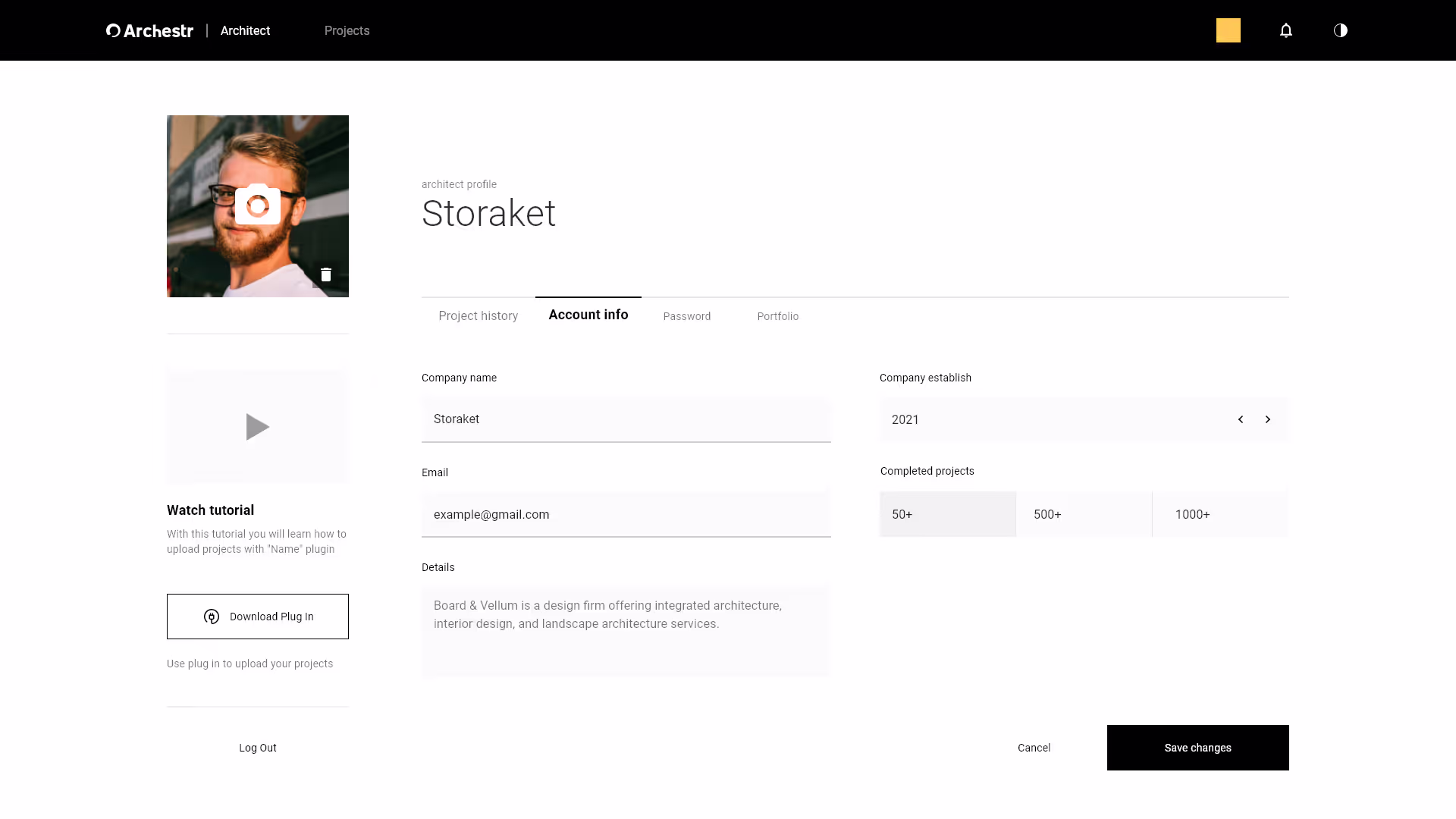Play the tutorial video

[x=258, y=427]
